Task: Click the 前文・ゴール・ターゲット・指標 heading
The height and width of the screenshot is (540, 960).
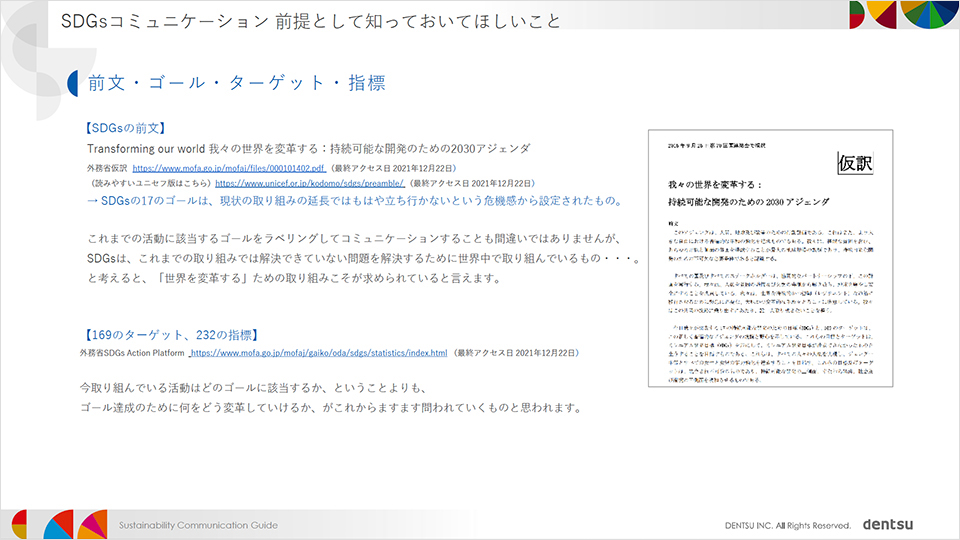Action: pos(236,83)
